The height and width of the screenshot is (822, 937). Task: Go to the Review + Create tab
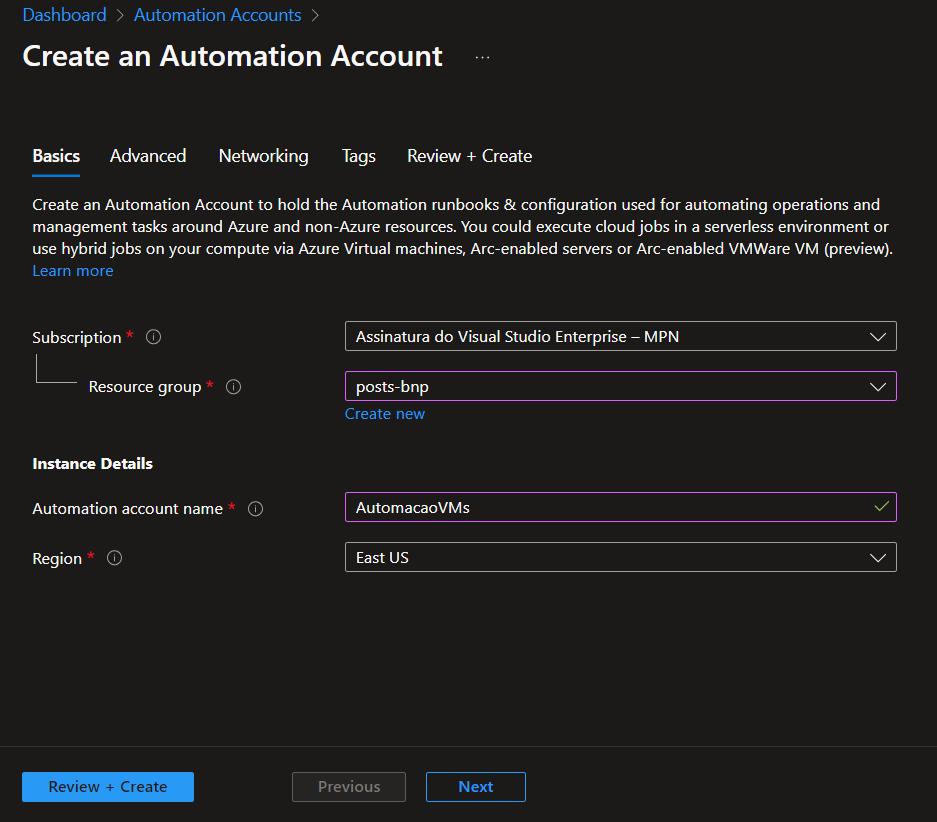(x=469, y=156)
